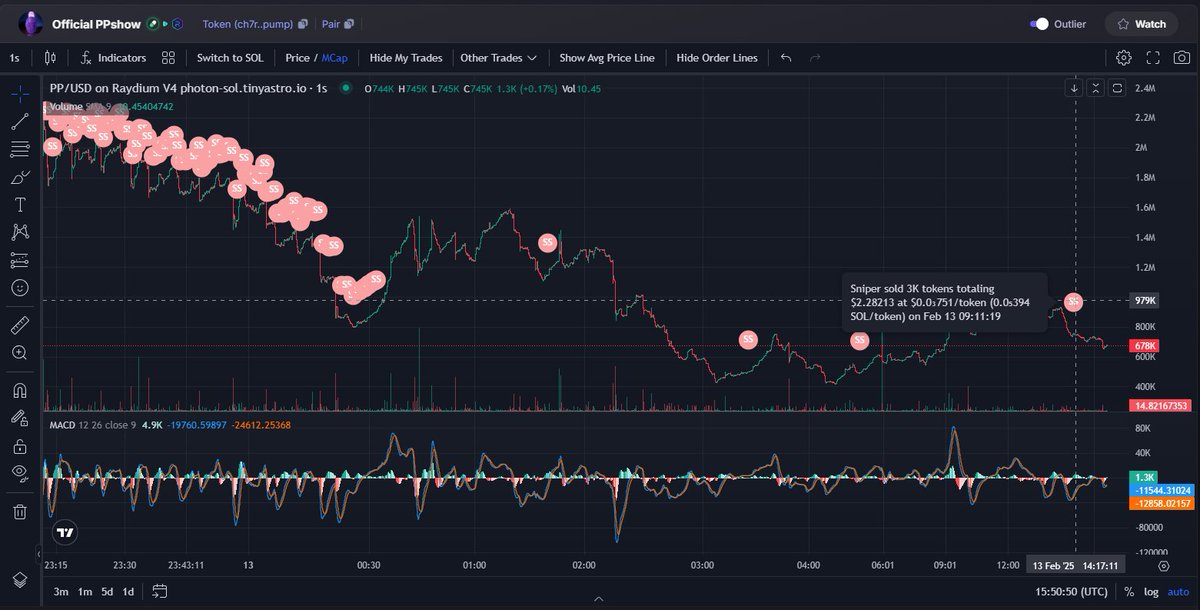Open the layout grid selector
Viewport: 1200px width, 610px height.
tap(168, 58)
